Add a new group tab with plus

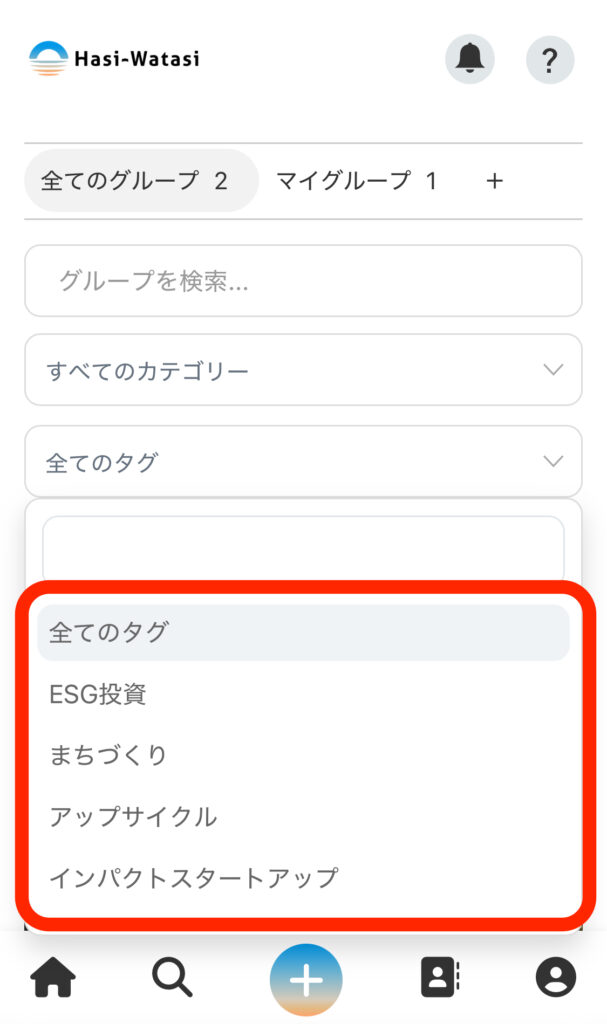pyautogui.click(x=494, y=181)
